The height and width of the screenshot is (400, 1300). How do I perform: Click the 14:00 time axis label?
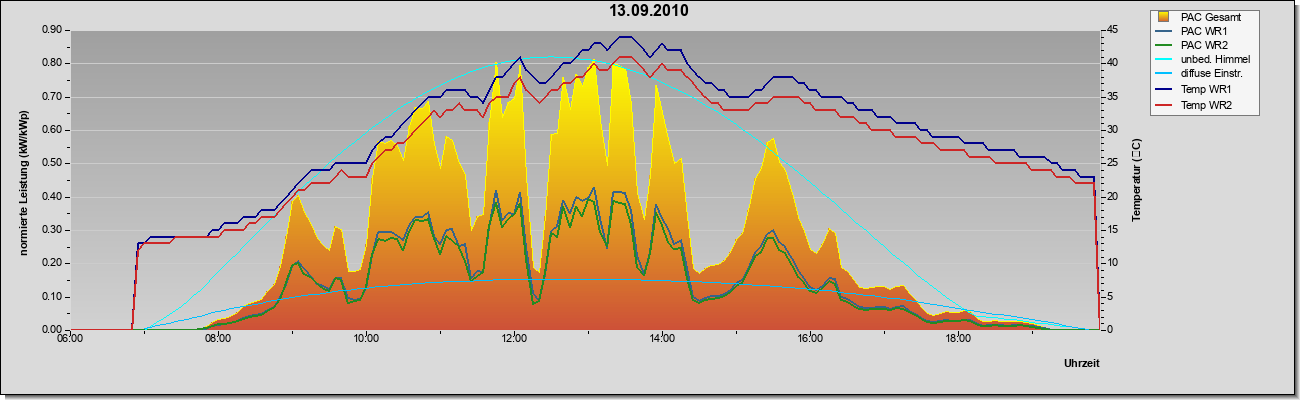662,339
